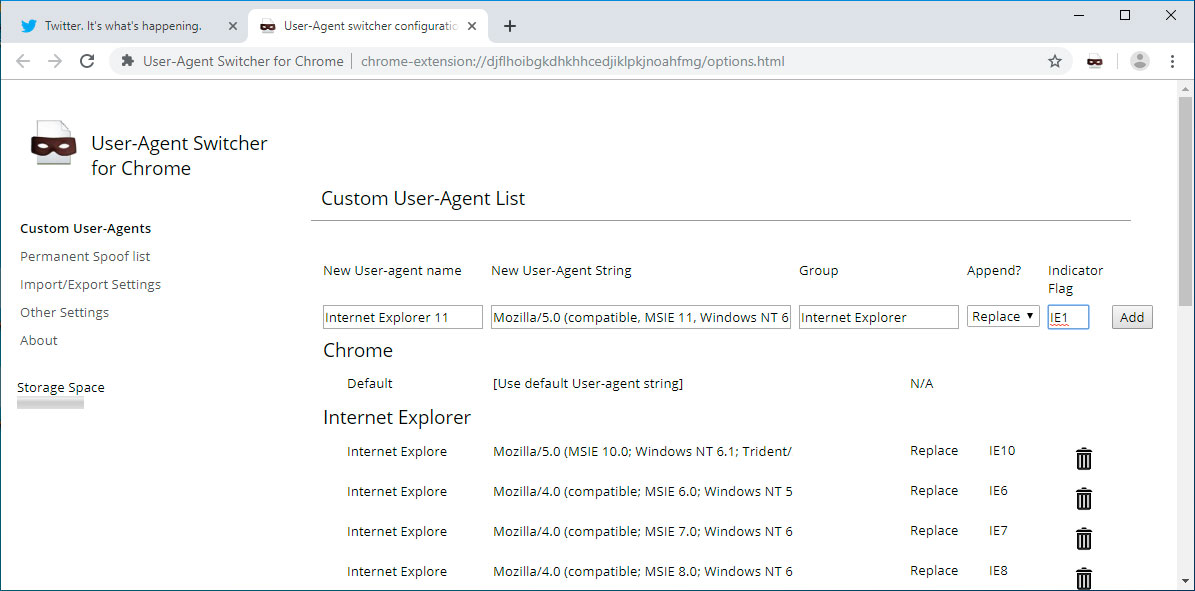This screenshot has height=591, width=1195.
Task: Select the MSIE 10.0 user-agent string
Action: [x=642, y=451]
